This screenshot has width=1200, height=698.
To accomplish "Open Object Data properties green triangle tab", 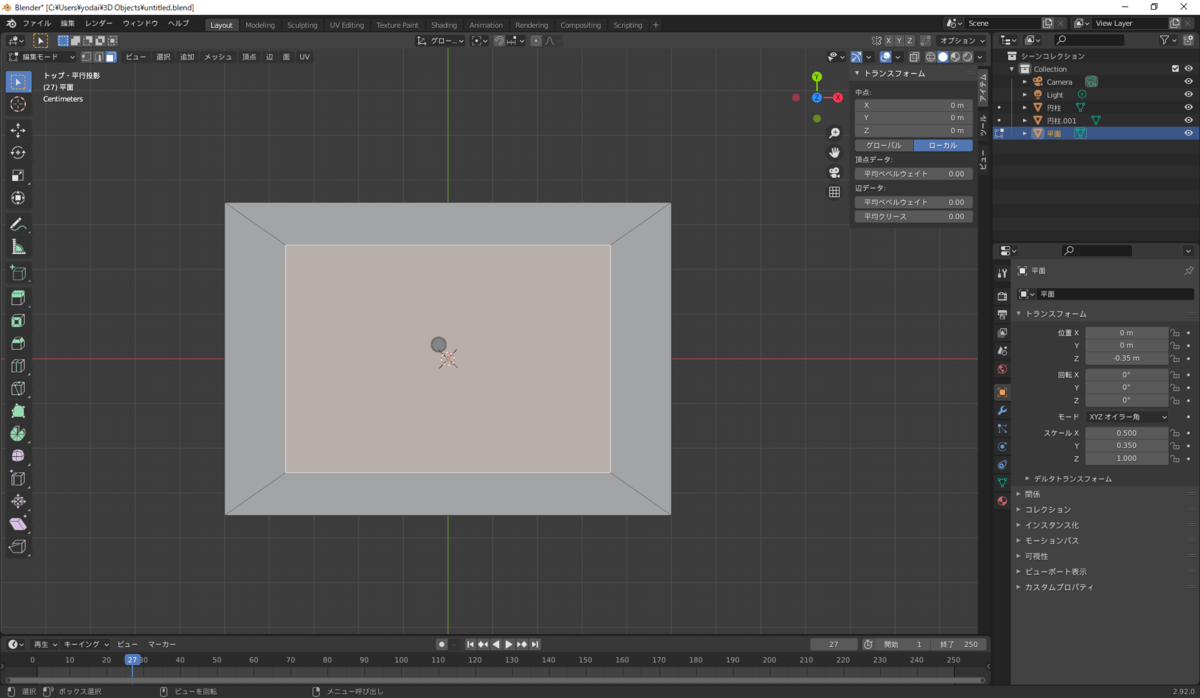I will click(1002, 483).
